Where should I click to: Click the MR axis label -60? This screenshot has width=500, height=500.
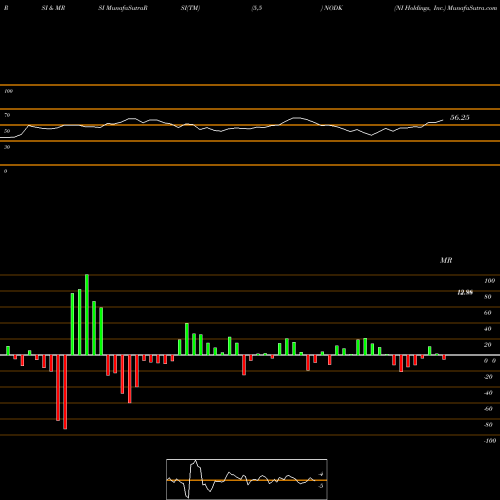[488, 409]
